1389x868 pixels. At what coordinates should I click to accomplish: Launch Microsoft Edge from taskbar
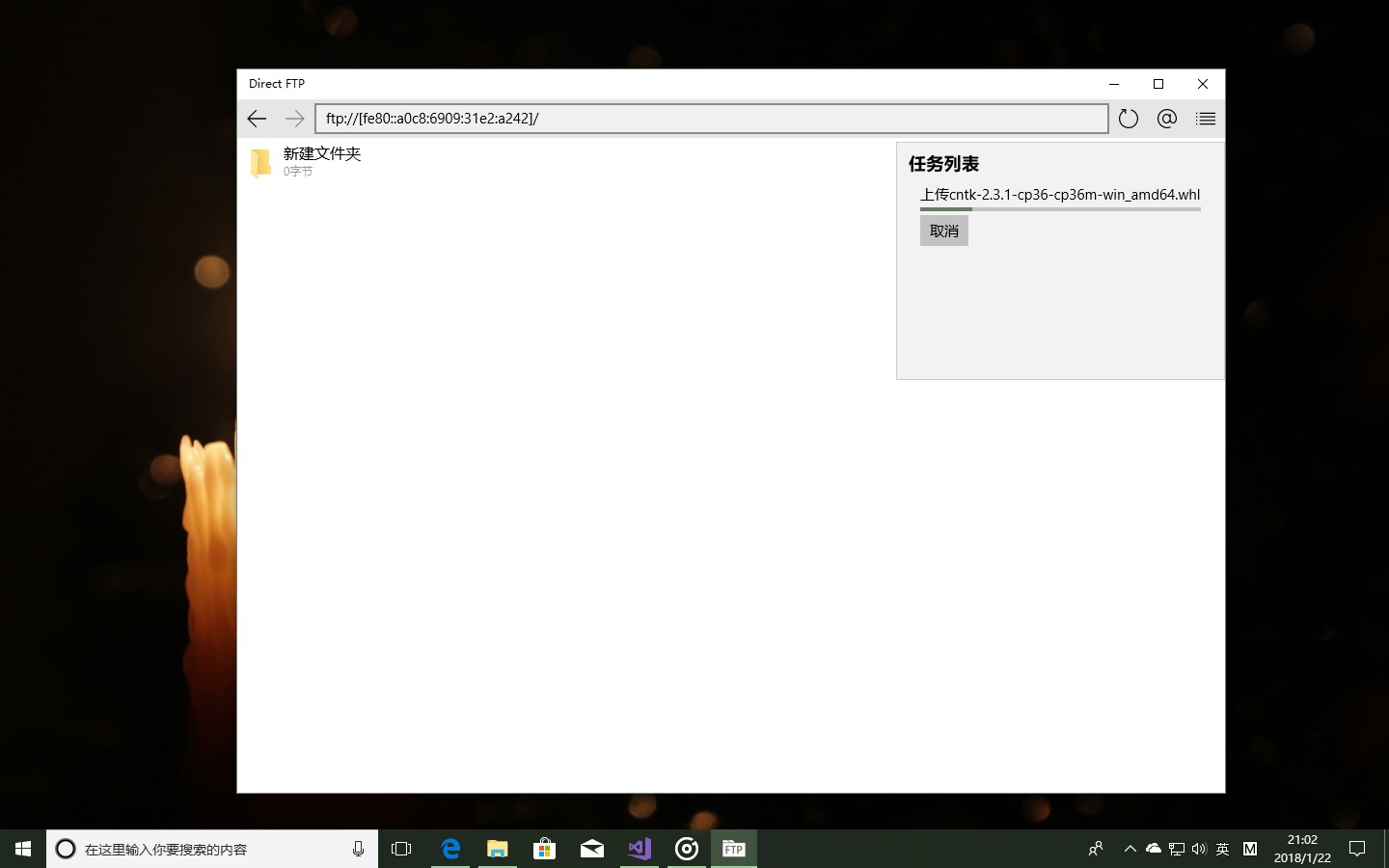coord(449,849)
